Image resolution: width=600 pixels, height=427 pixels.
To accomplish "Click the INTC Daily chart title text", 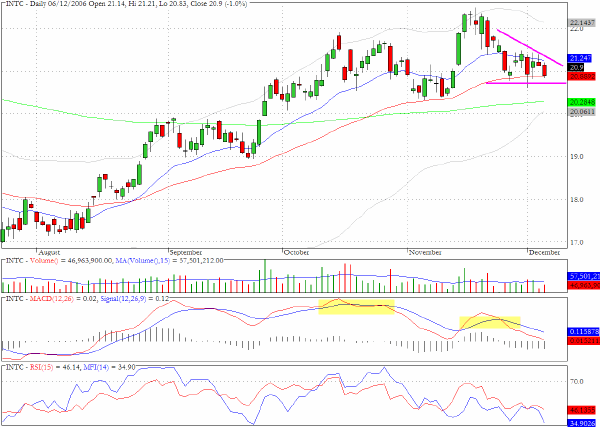I will pos(125,4).
